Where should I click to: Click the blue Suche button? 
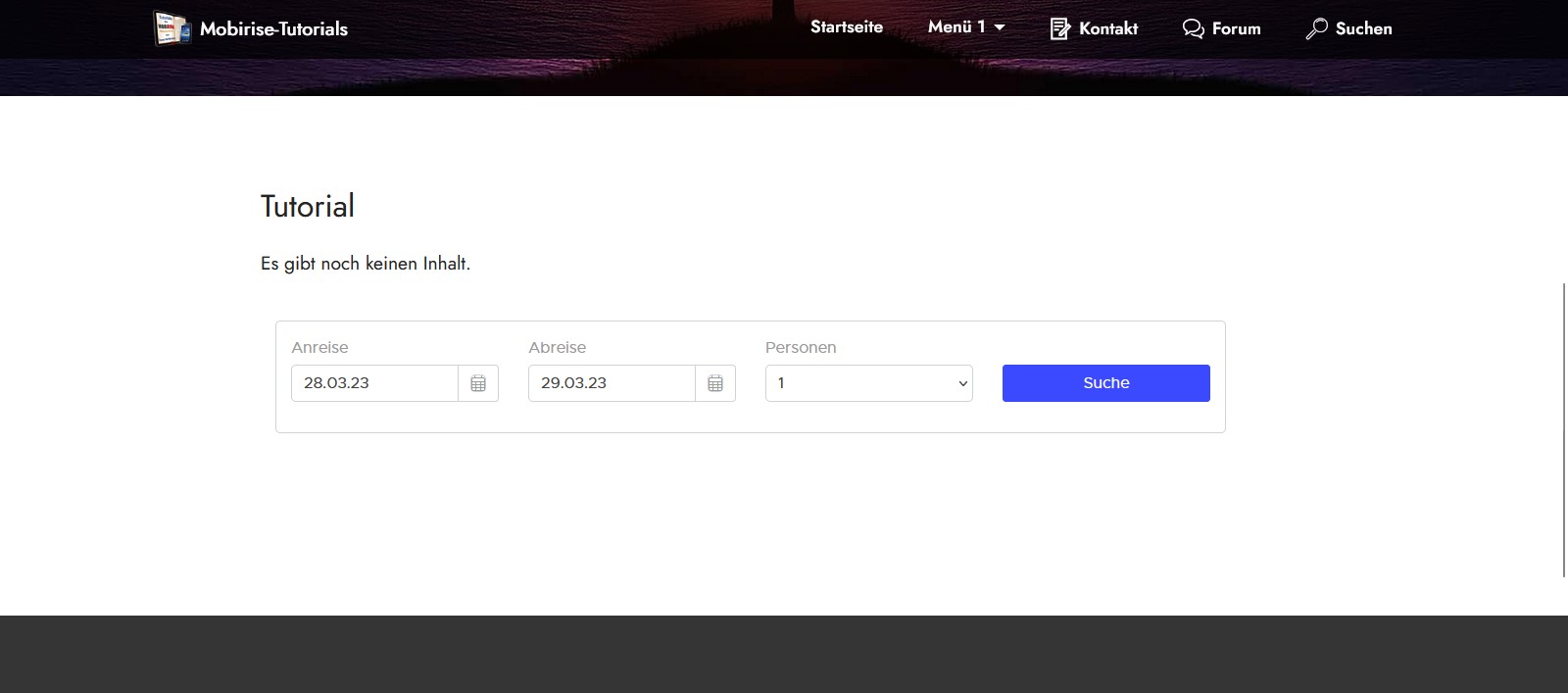coord(1106,383)
